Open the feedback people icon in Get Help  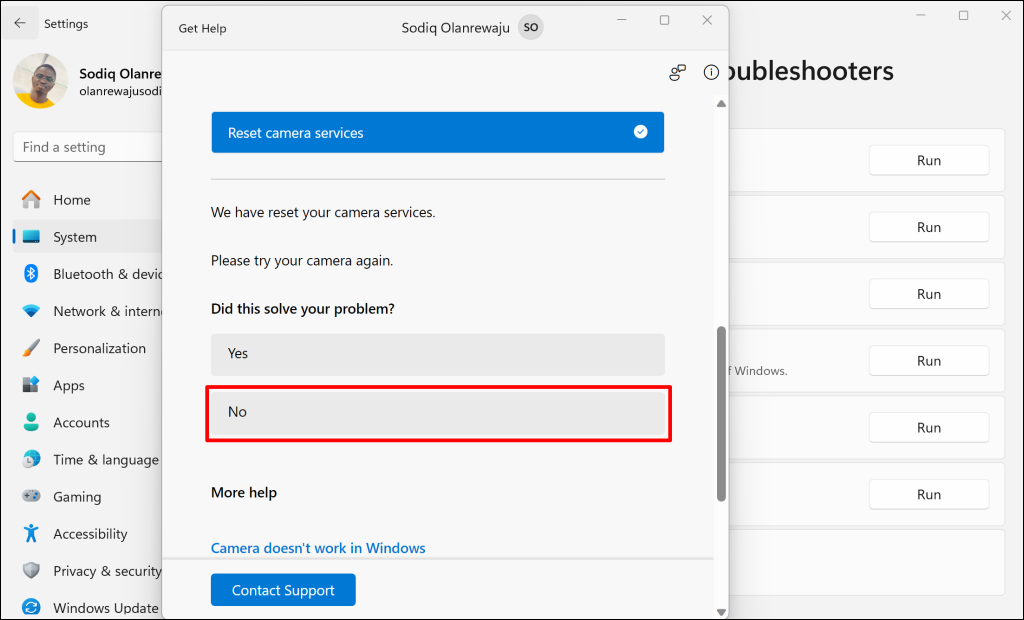click(678, 72)
